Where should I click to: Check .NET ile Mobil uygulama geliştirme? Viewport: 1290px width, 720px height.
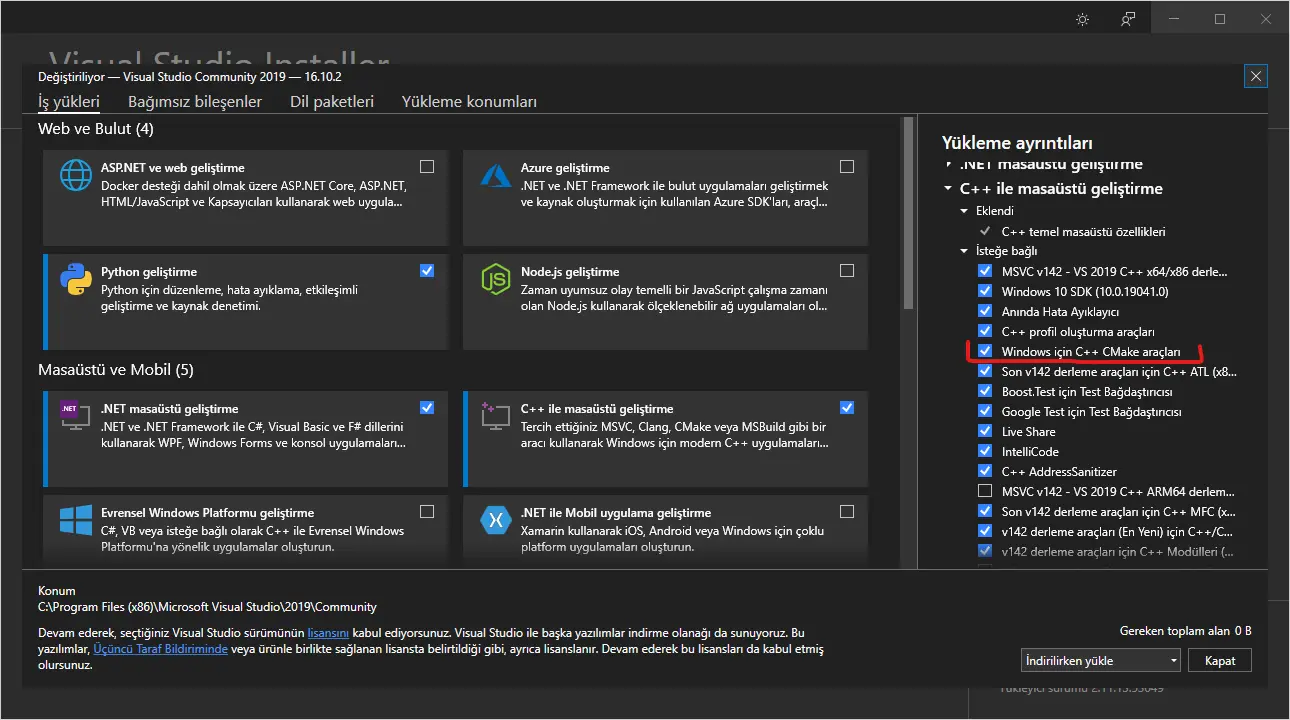(847, 512)
